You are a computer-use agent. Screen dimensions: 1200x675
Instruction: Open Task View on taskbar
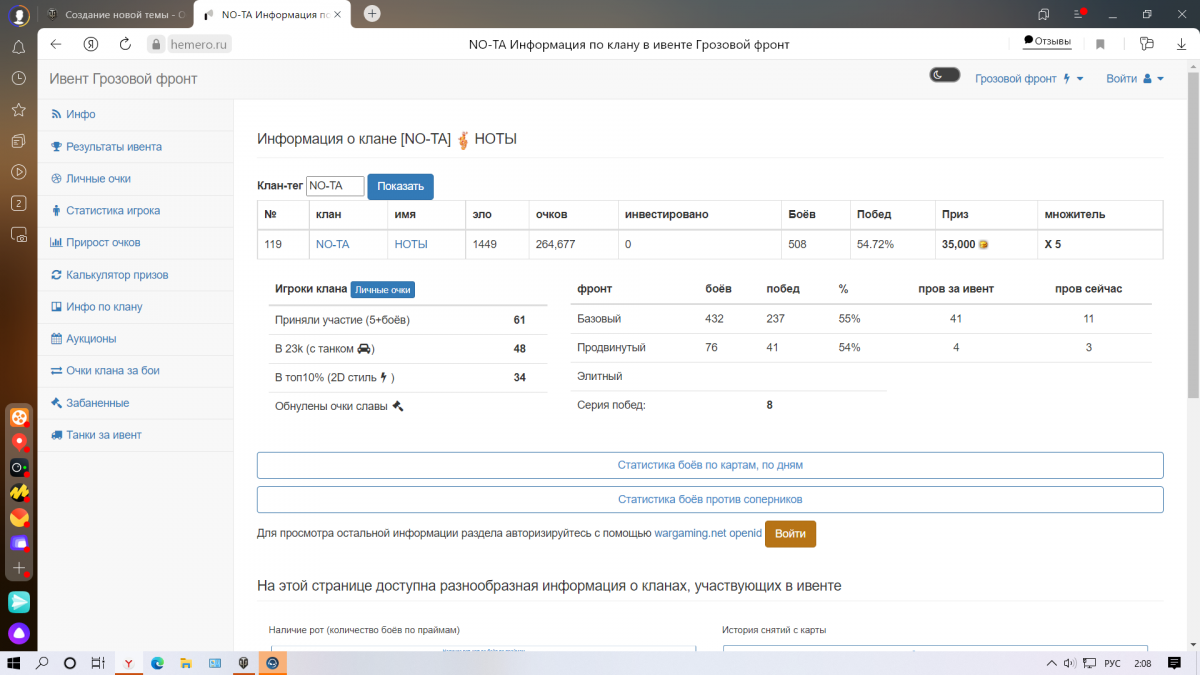point(98,663)
